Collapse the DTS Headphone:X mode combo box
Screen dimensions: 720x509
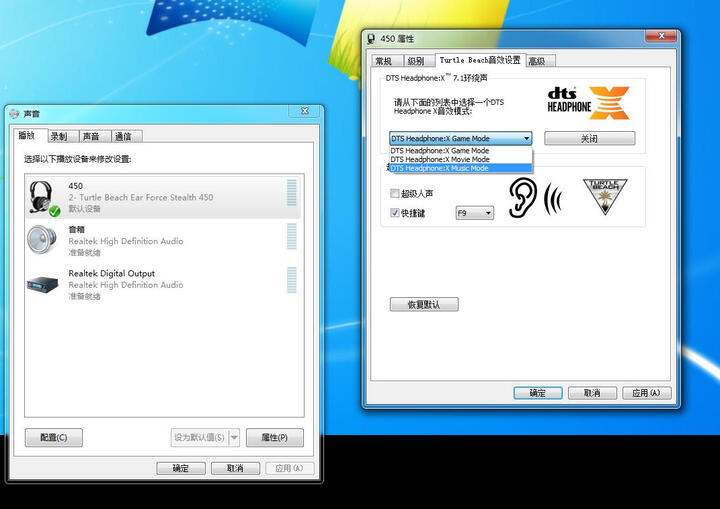pyautogui.click(x=526, y=138)
